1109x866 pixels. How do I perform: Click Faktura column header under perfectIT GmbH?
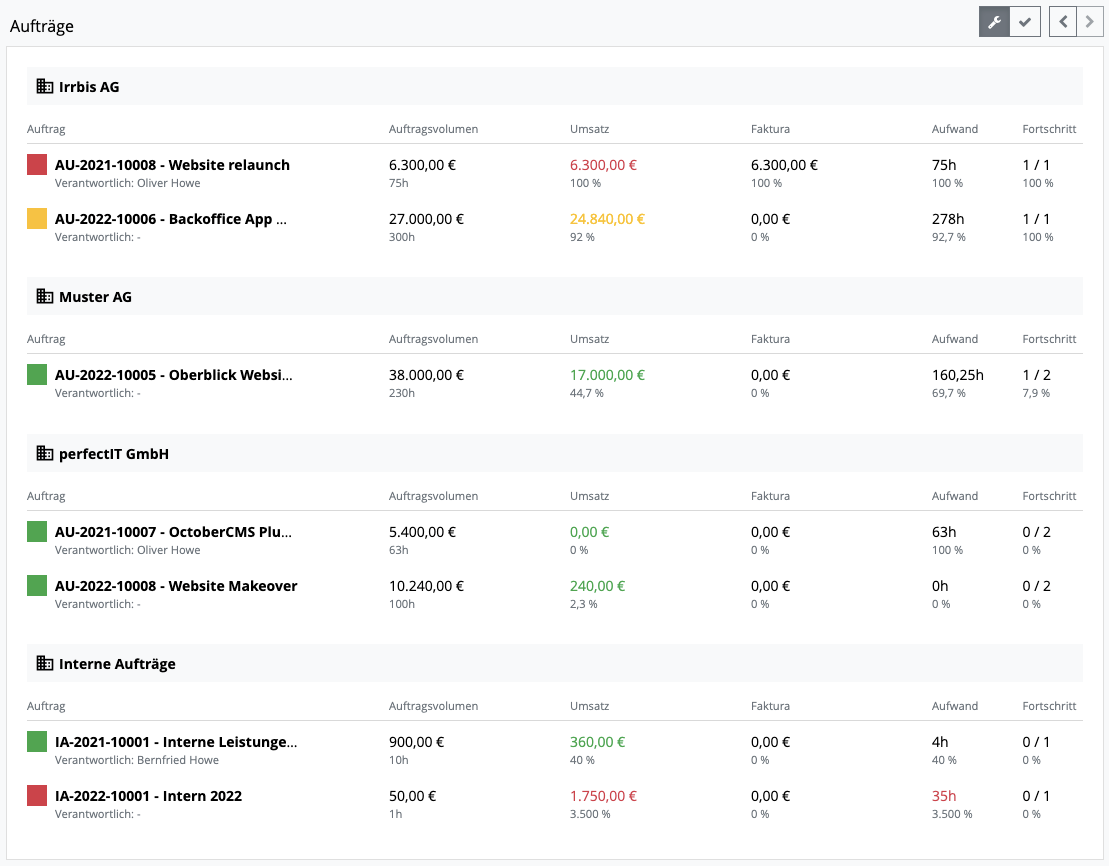click(x=770, y=496)
